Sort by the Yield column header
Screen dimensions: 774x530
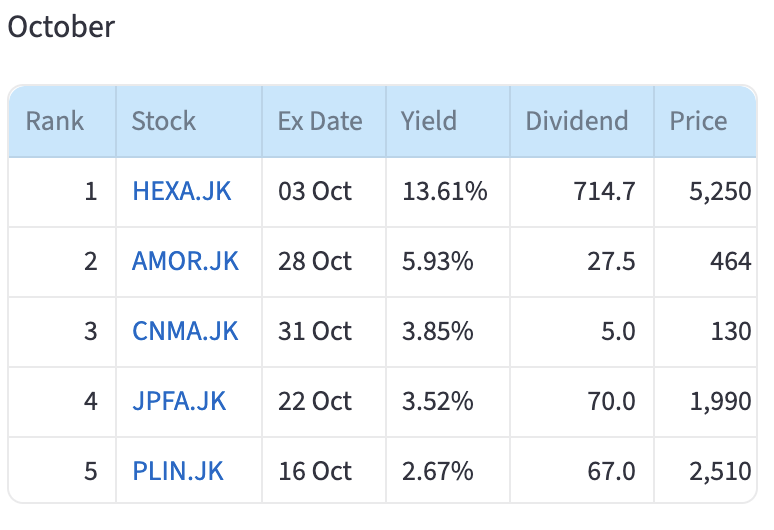pos(429,122)
